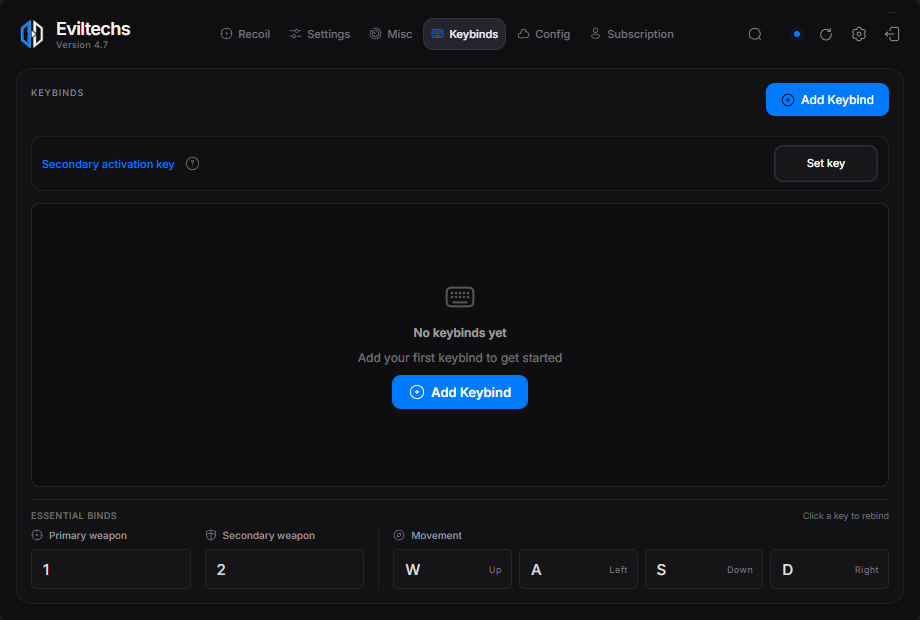The image size is (920, 620).
Task: Rebind the W Up movement key
Action: pos(452,569)
